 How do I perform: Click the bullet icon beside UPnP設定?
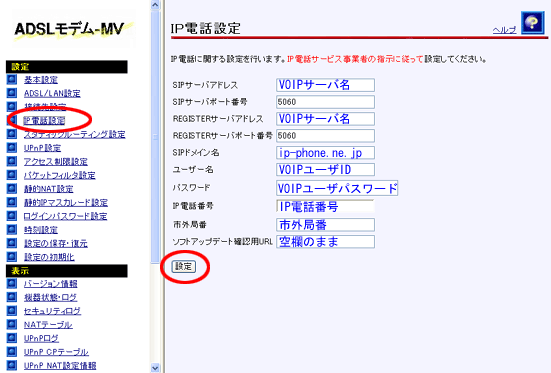click(x=12, y=147)
